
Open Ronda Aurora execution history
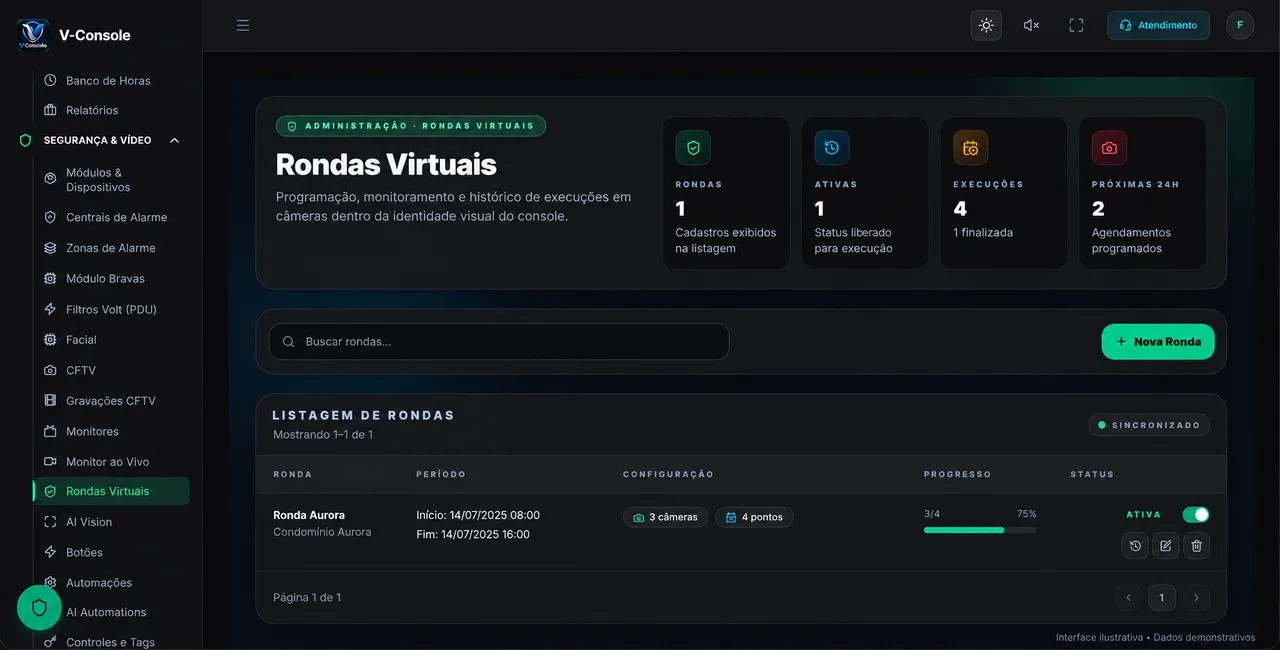tap(1134, 545)
